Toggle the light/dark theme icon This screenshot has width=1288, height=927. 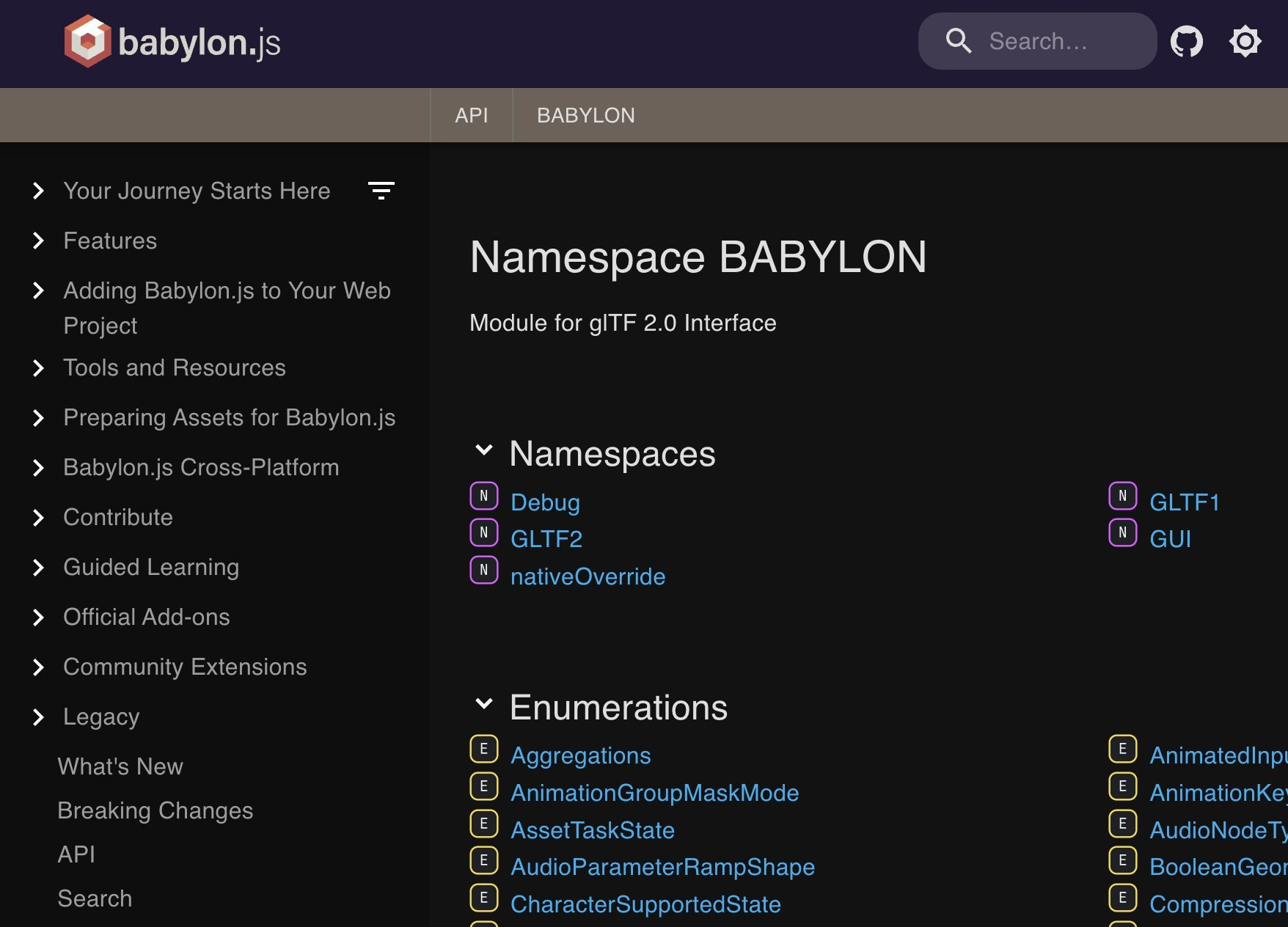1245,41
